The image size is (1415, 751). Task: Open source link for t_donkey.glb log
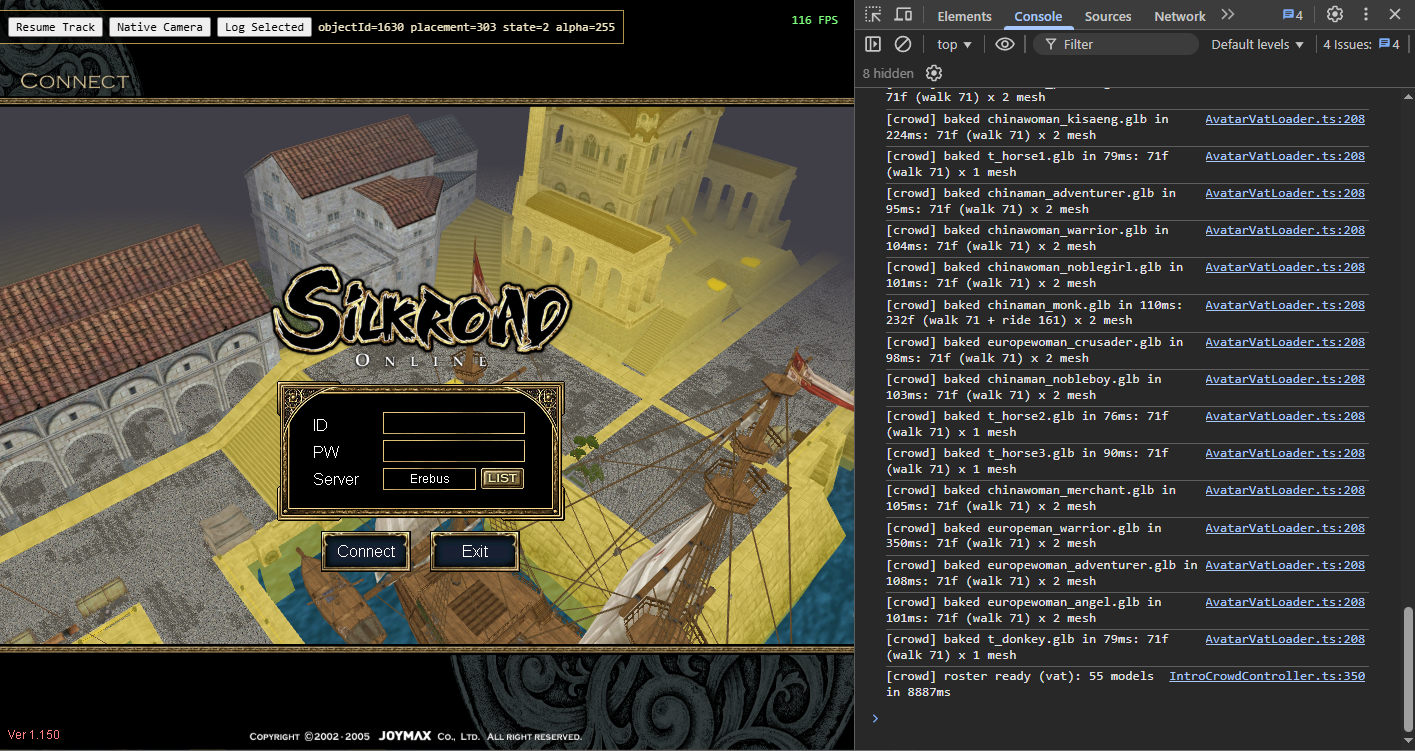click(1285, 639)
